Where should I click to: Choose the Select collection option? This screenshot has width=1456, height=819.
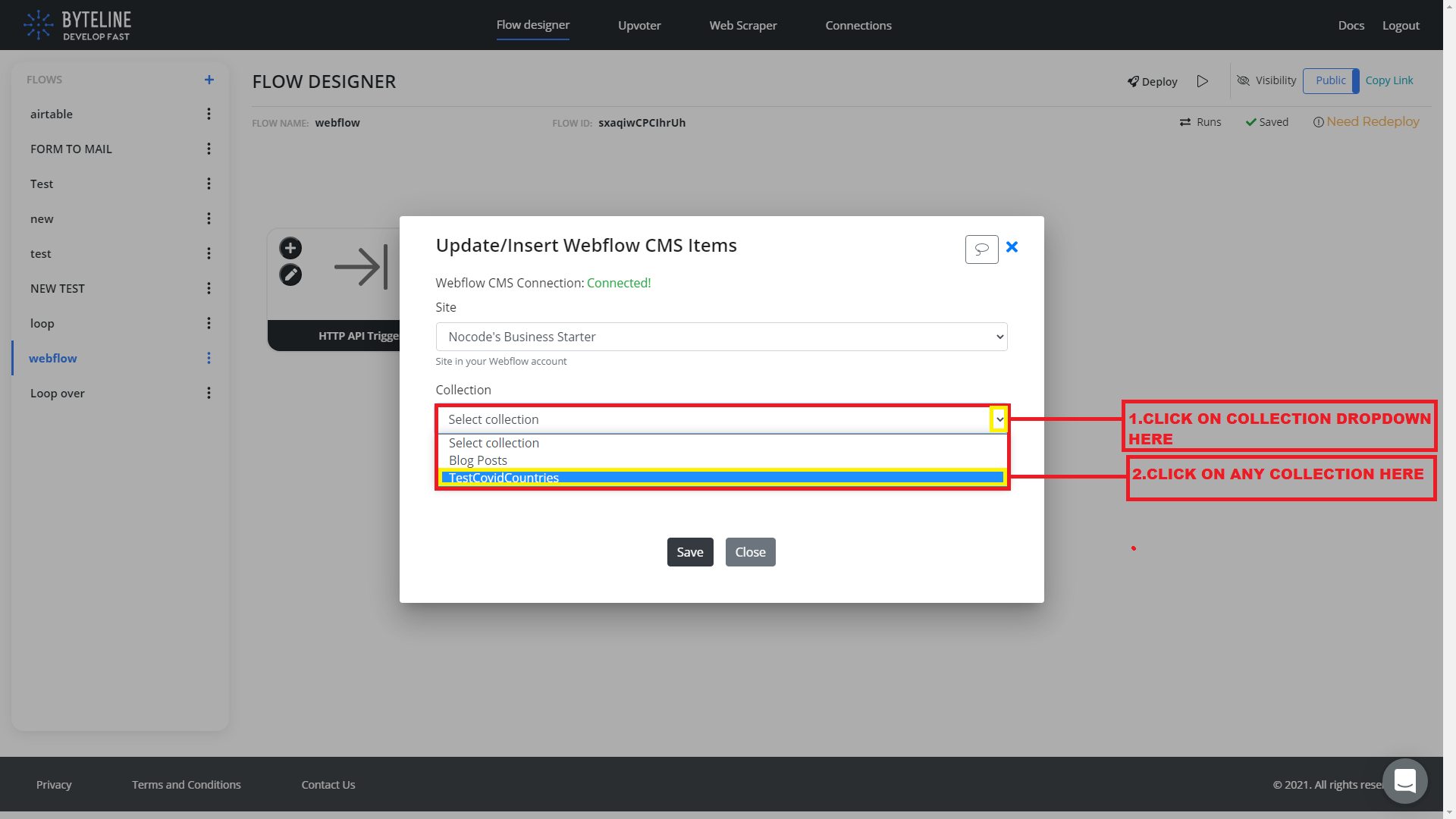click(721, 443)
